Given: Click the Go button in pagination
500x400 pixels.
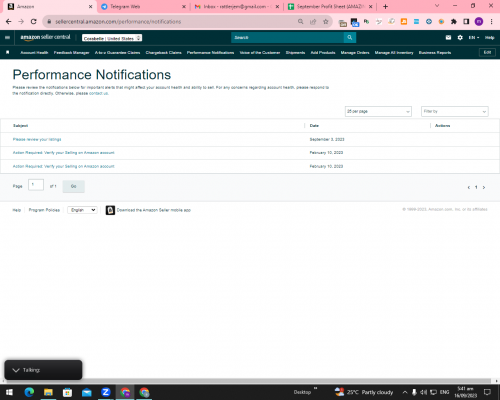Looking at the screenshot, I should [x=74, y=186].
